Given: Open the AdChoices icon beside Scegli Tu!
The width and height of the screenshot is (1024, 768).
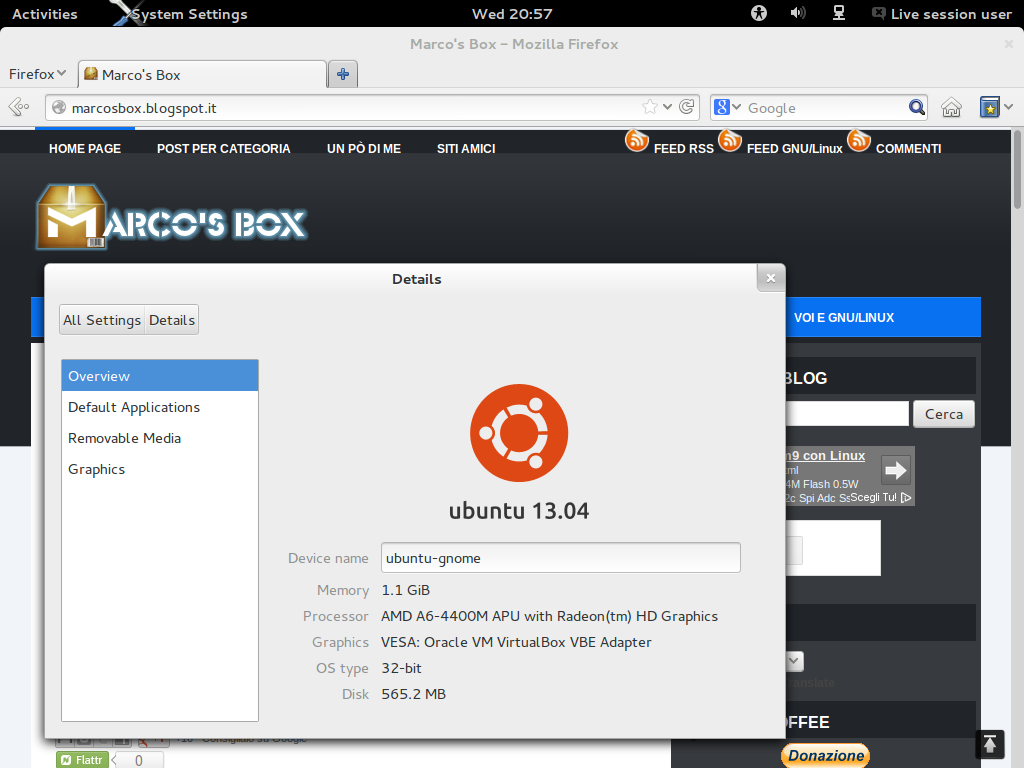Looking at the screenshot, I should [x=906, y=498].
